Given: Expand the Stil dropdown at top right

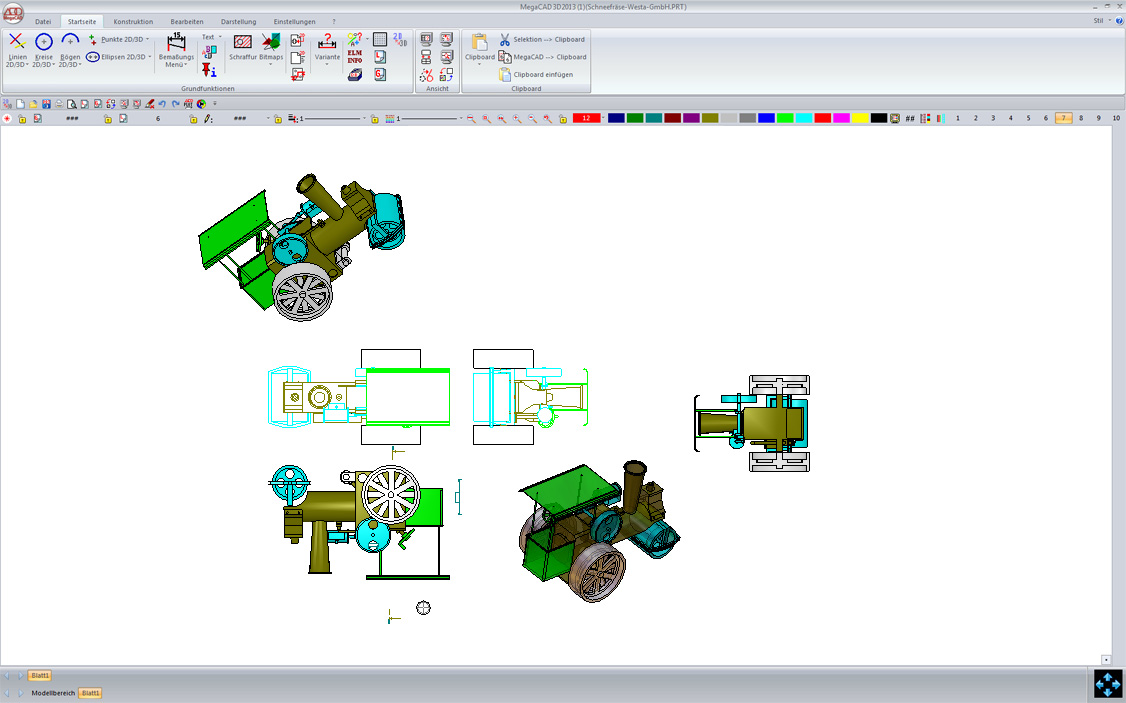Looking at the screenshot, I should (1101, 20).
